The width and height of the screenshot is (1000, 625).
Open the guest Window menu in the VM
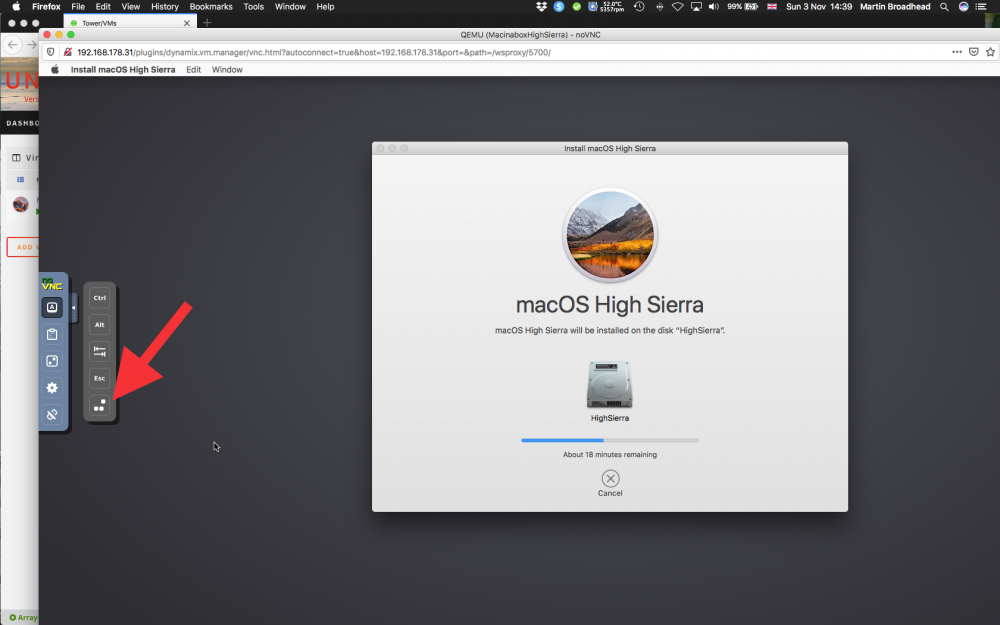coord(227,70)
